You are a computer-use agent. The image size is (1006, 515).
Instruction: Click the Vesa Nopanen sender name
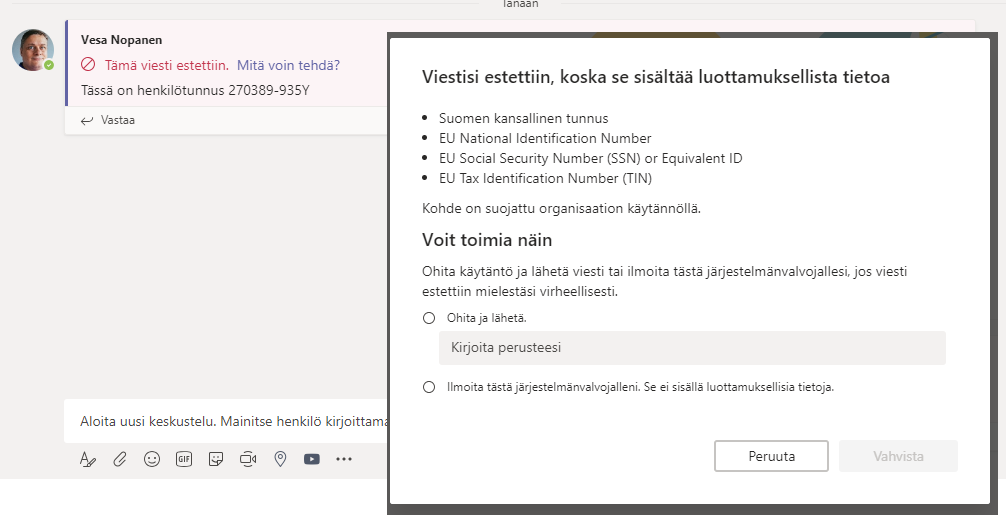click(x=121, y=40)
